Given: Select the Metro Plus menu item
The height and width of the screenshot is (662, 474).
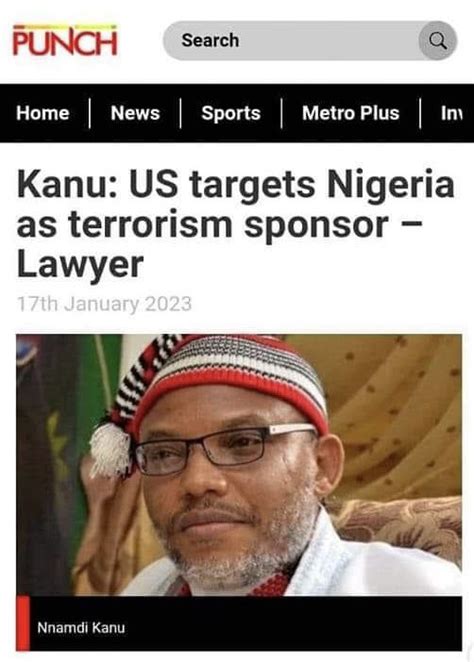Looking at the screenshot, I should tap(350, 113).
